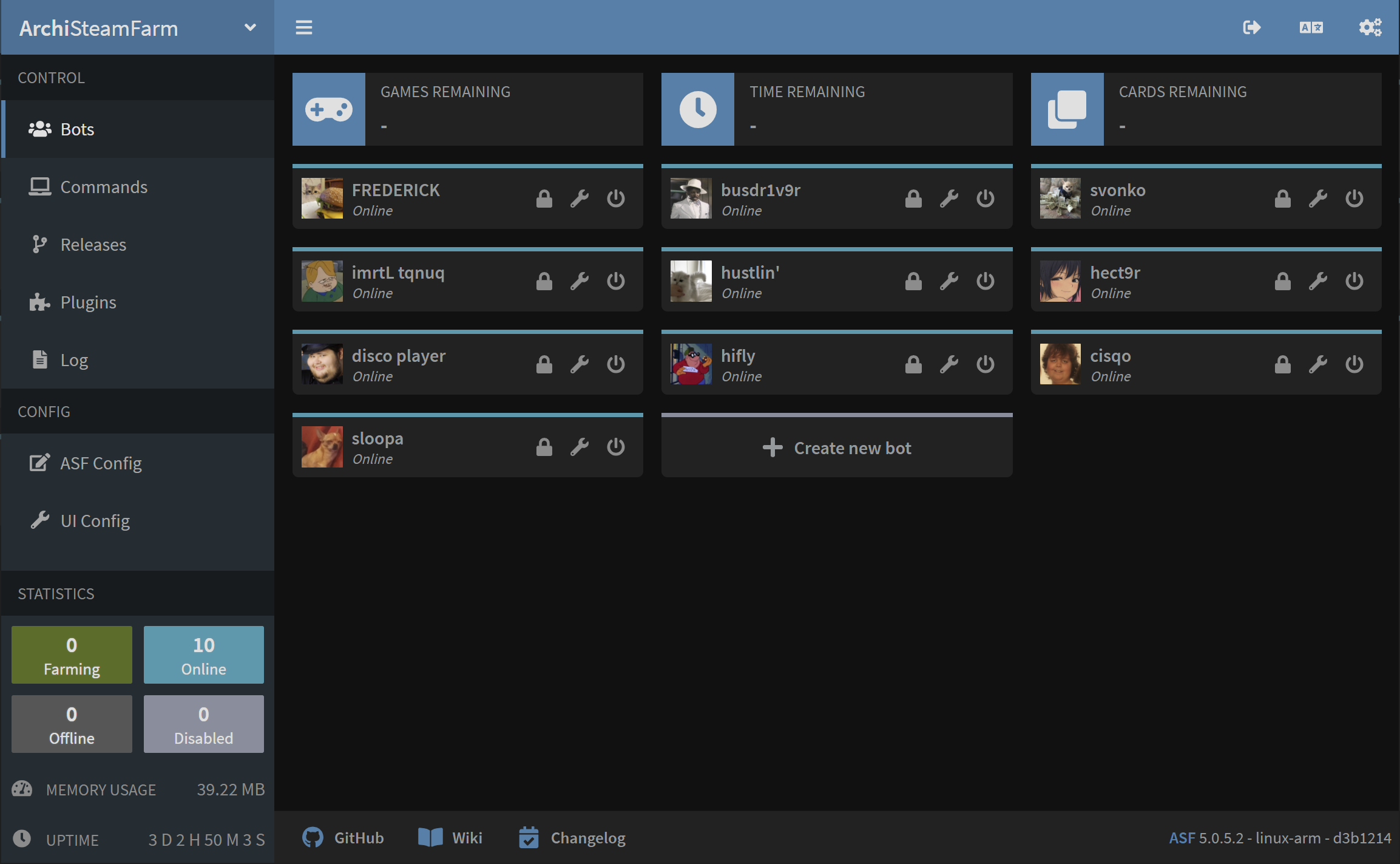This screenshot has width=1400, height=864.
Task: Open the ASF Config settings page
Action: [x=100, y=463]
